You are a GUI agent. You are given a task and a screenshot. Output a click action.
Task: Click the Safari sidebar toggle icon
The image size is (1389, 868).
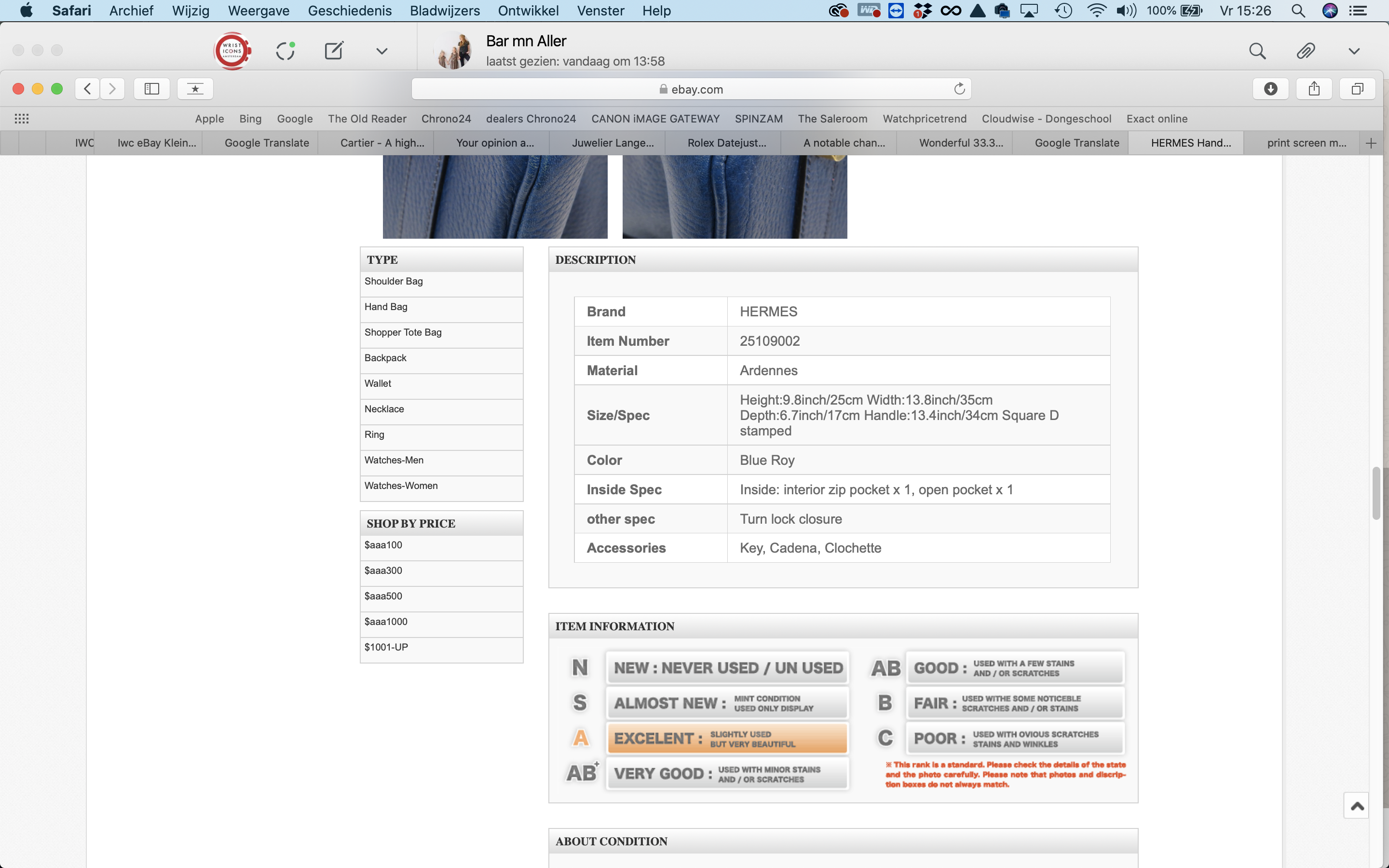[151, 88]
